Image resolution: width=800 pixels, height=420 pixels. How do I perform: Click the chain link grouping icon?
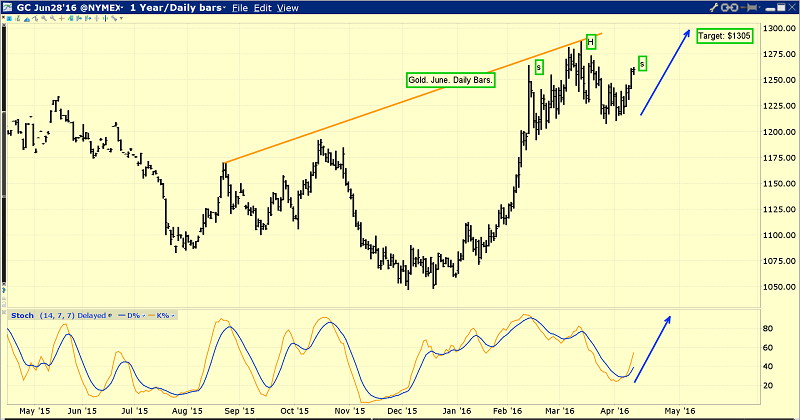coord(731,8)
